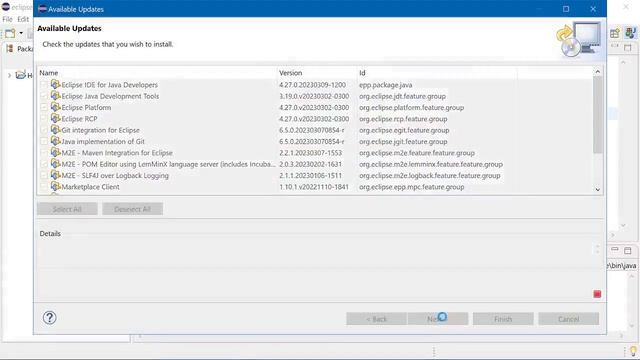
Task: Toggle the Eclipse RCP checkbox
Action: (44, 119)
